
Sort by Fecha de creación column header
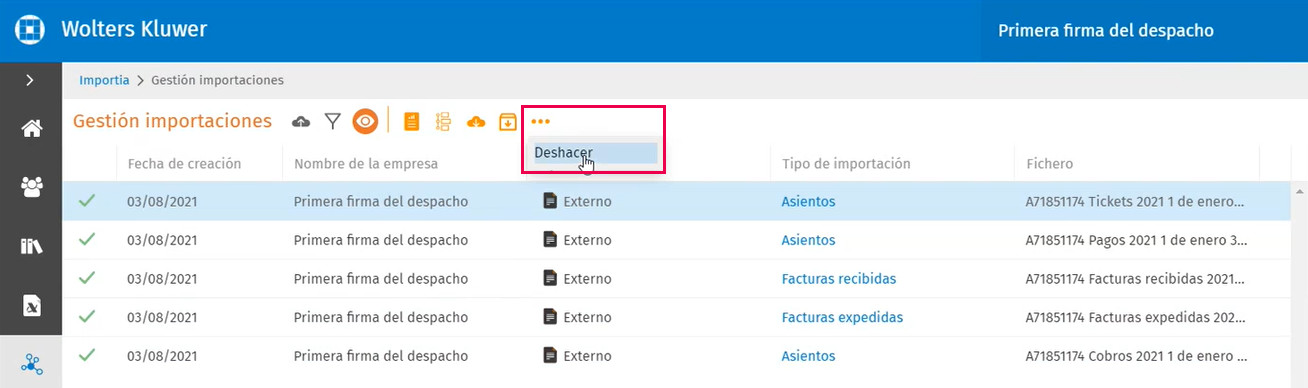coord(184,163)
